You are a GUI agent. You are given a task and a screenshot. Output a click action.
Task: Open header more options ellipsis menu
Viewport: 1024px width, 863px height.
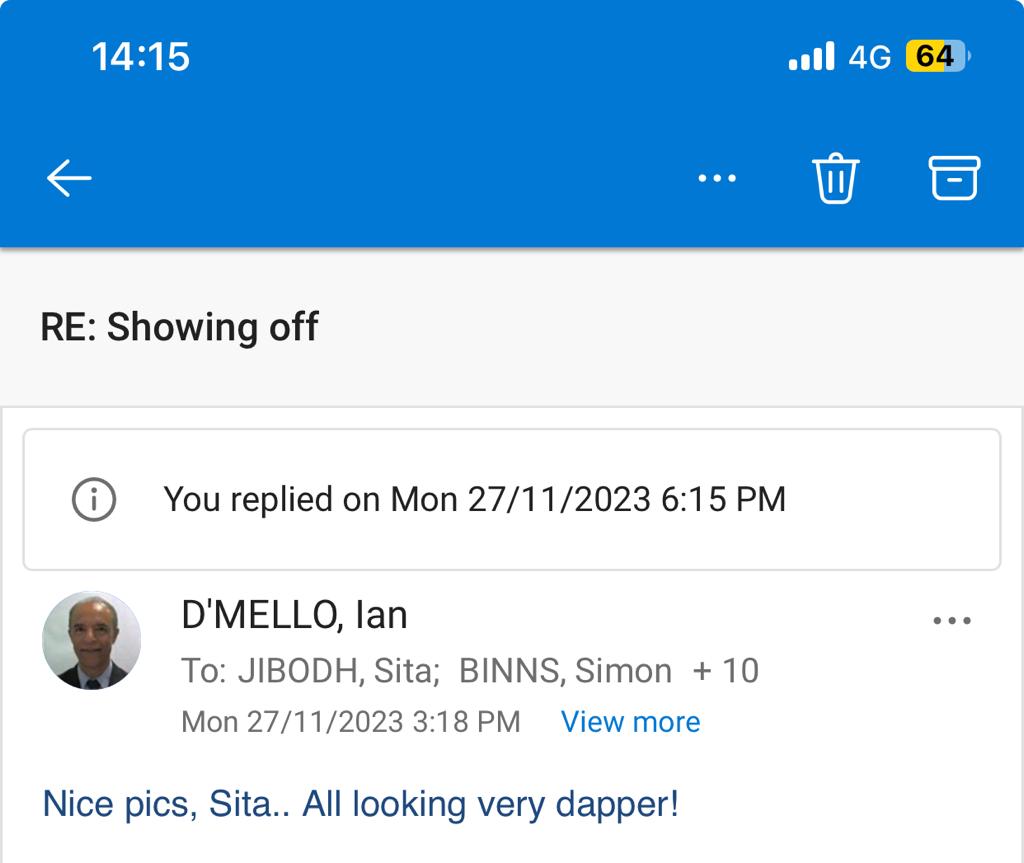click(717, 179)
